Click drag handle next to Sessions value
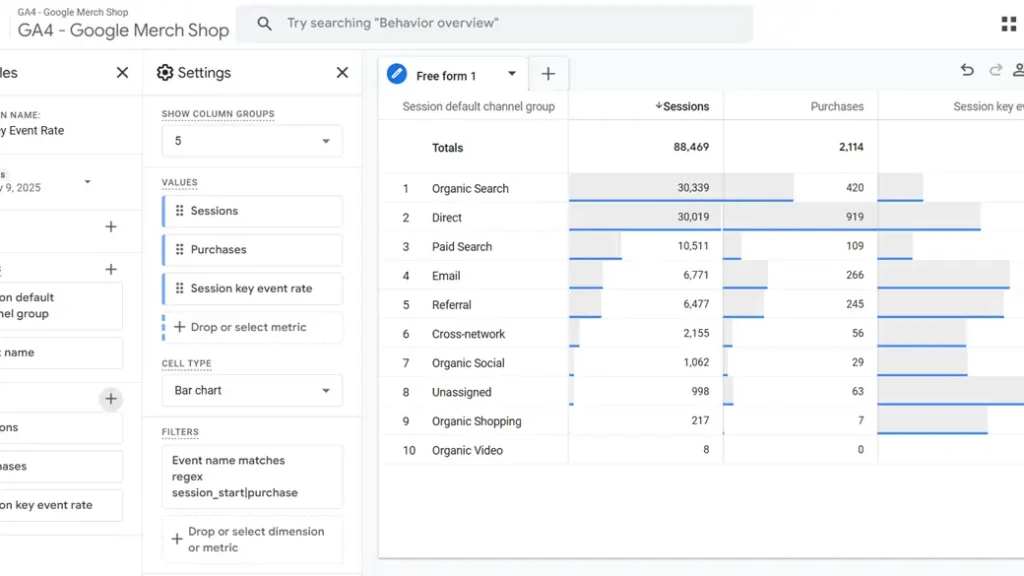 180,211
